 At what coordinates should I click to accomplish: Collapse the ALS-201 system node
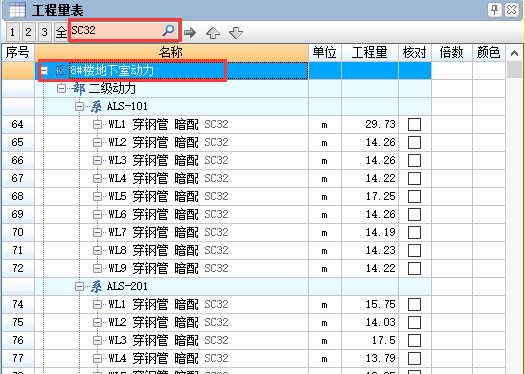click(79, 286)
